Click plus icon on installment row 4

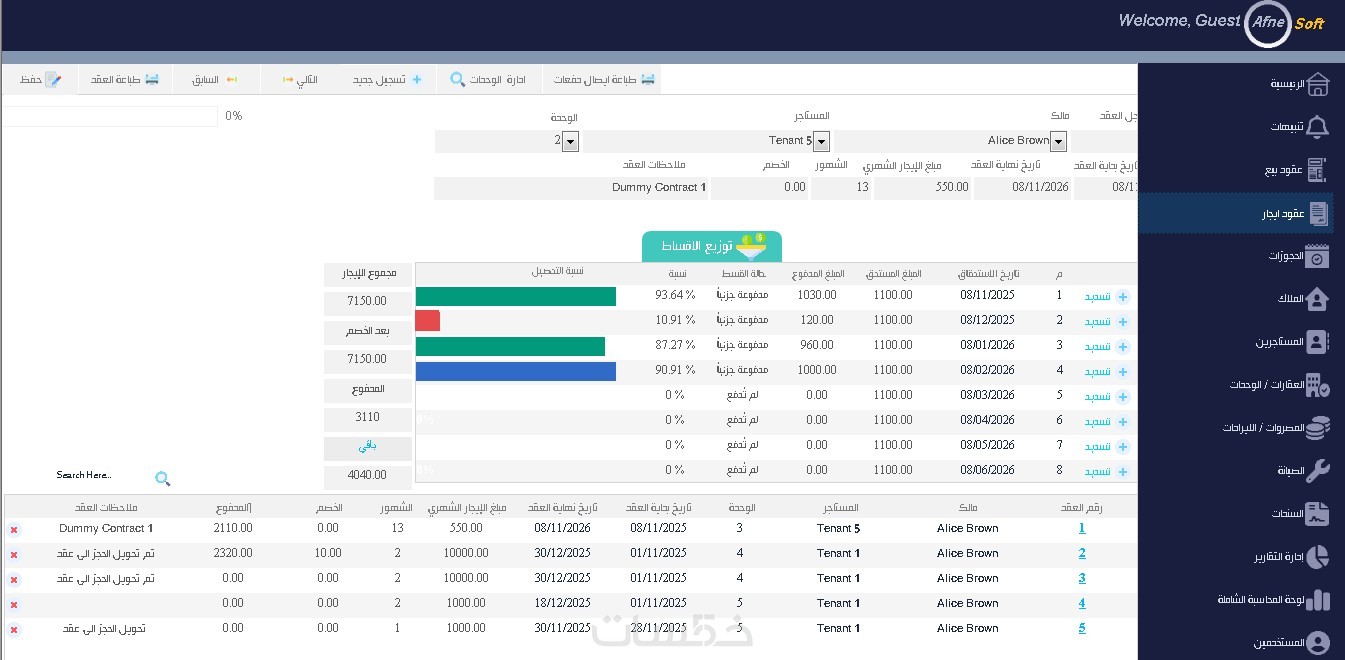[1122, 372]
